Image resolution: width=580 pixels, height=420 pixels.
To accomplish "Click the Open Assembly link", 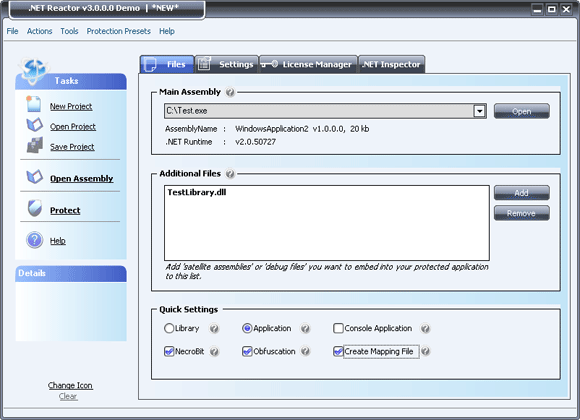I will coord(82,179).
